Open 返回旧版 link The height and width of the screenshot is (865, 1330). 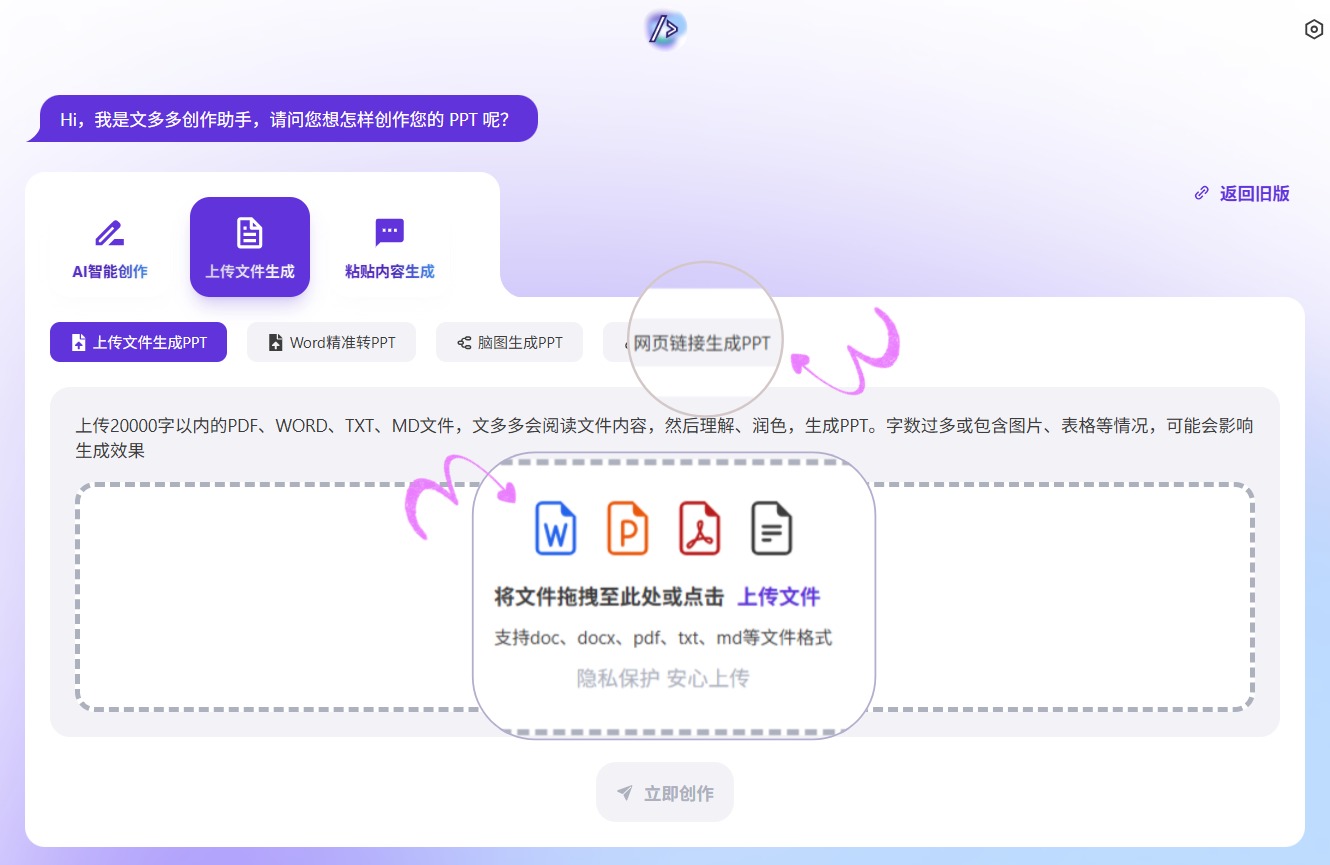pyautogui.click(x=1253, y=193)
